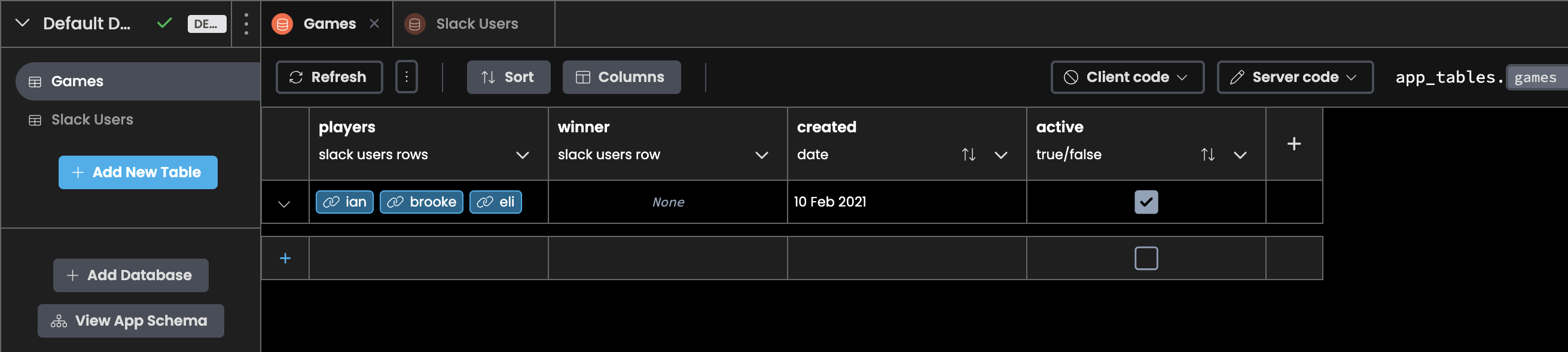Click the empty winner cell showing None

point(668,202)
